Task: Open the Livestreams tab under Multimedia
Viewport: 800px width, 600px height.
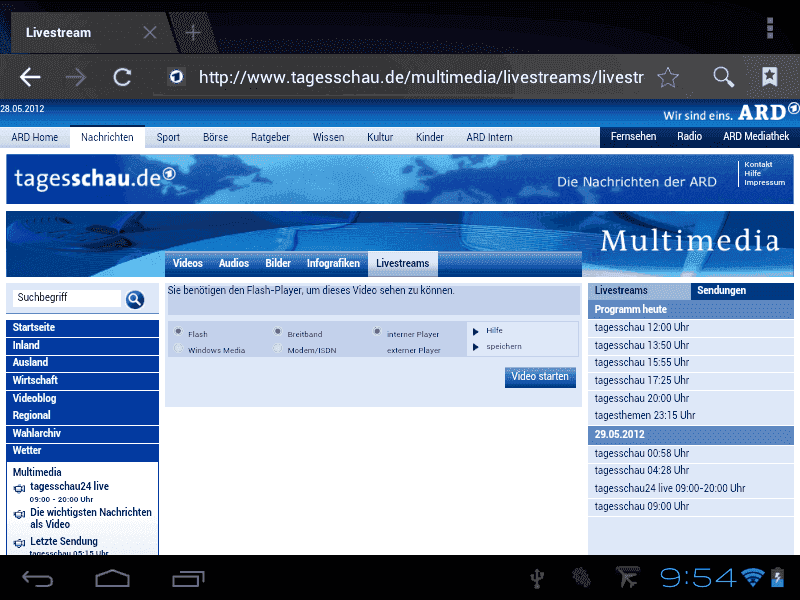Action: [x=403, y=263]
